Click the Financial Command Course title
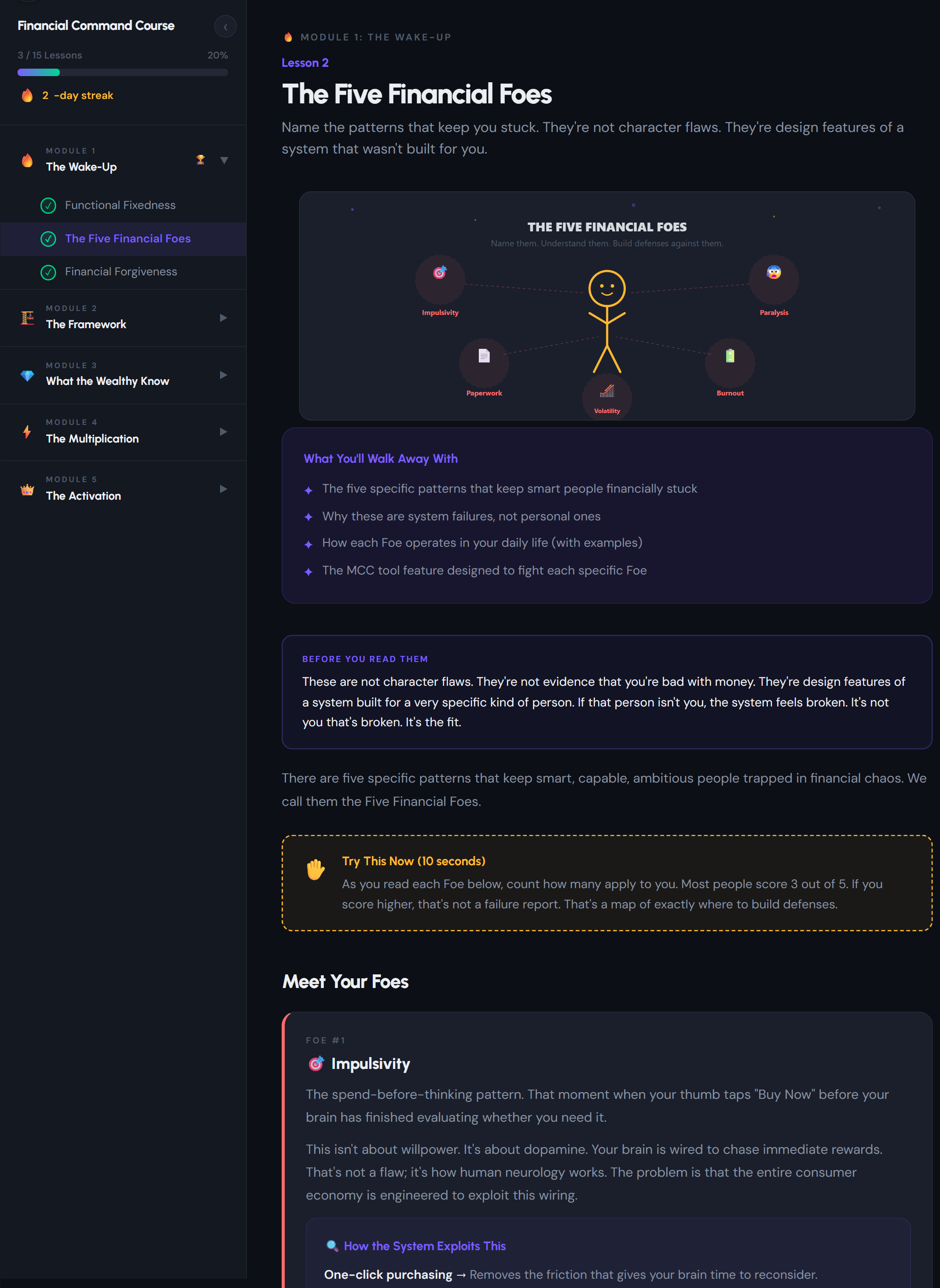Image resolution: width=940 pixels, height=1288 pixels. click(x=95, y=26)
